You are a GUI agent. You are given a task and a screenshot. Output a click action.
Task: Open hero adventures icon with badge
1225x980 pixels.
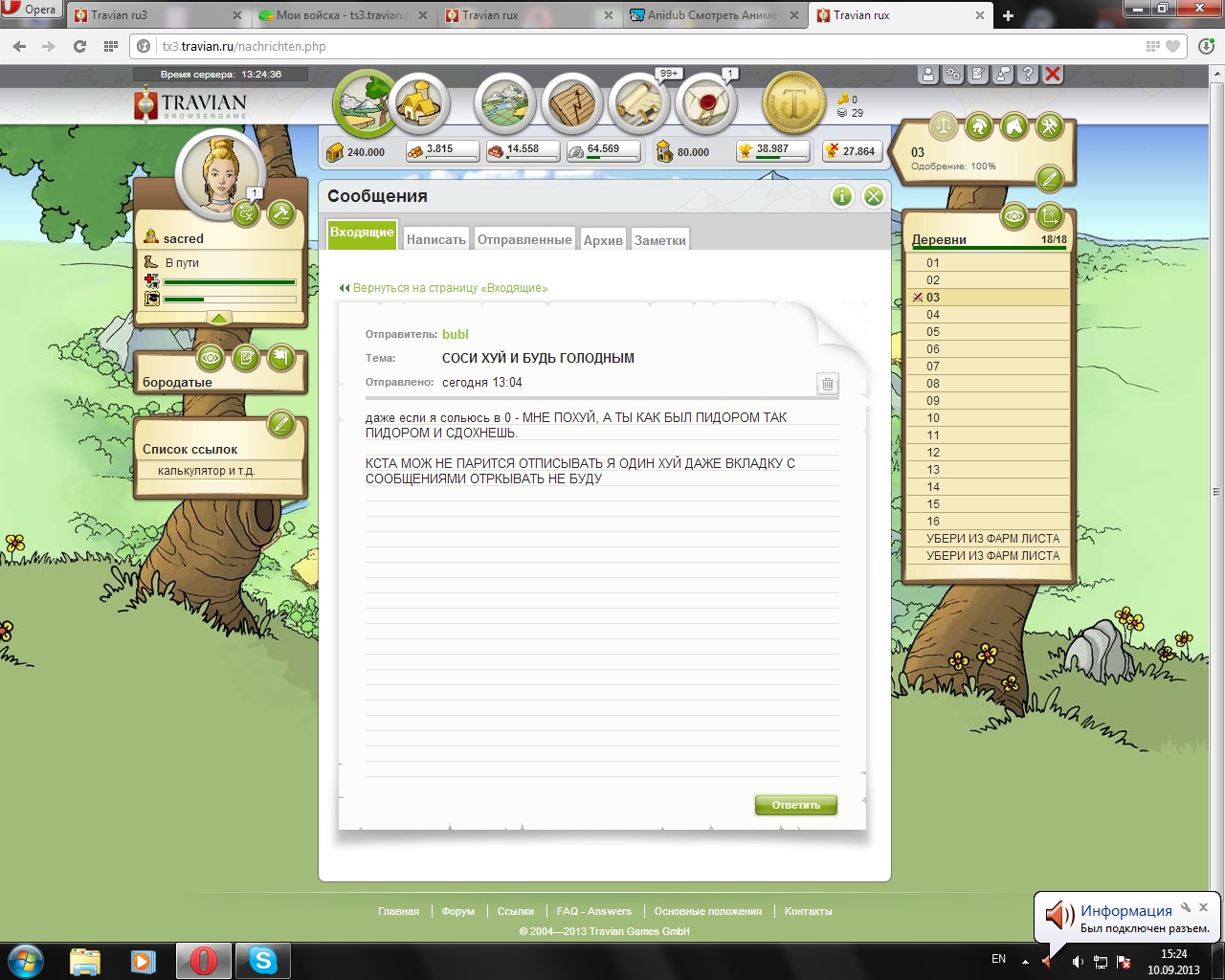246,212
